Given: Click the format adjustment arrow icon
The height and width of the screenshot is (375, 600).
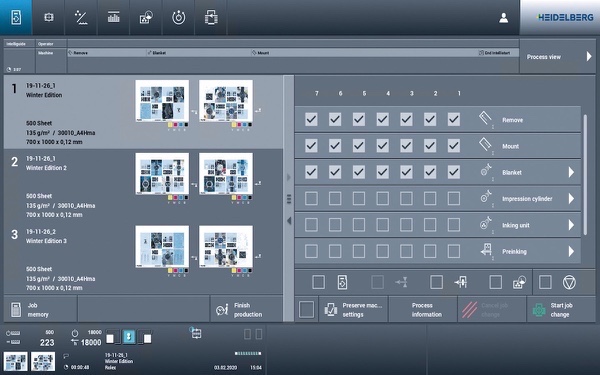Looking at the screenshot, I should (401, 282).
